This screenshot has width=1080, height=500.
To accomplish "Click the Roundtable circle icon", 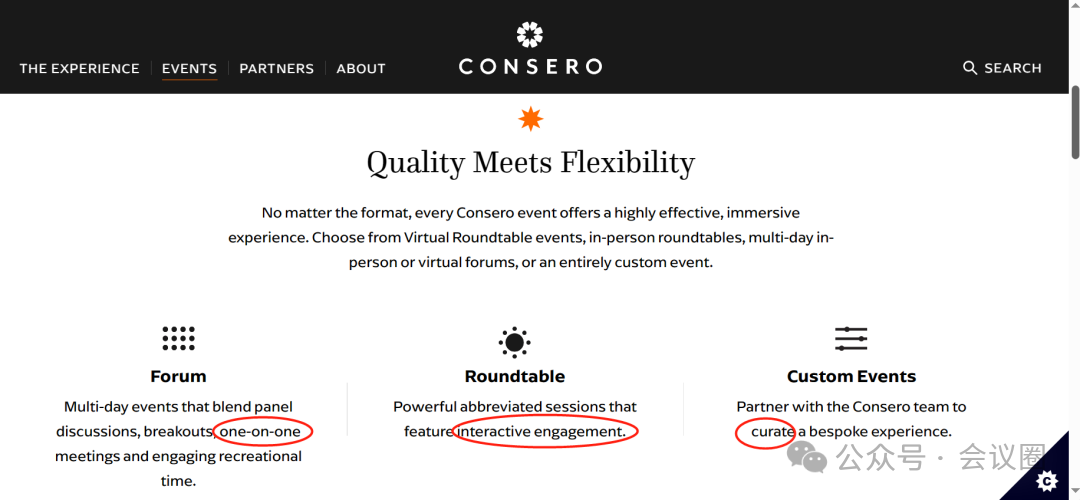I will pos(515,342).
